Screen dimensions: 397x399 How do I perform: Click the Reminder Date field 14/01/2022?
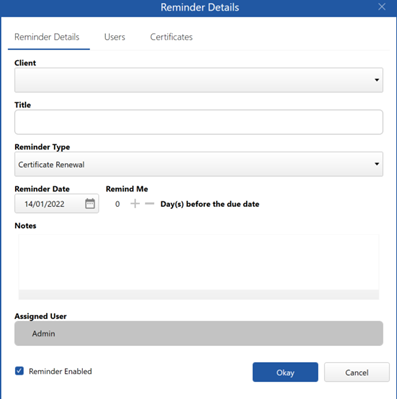(57, 204)
